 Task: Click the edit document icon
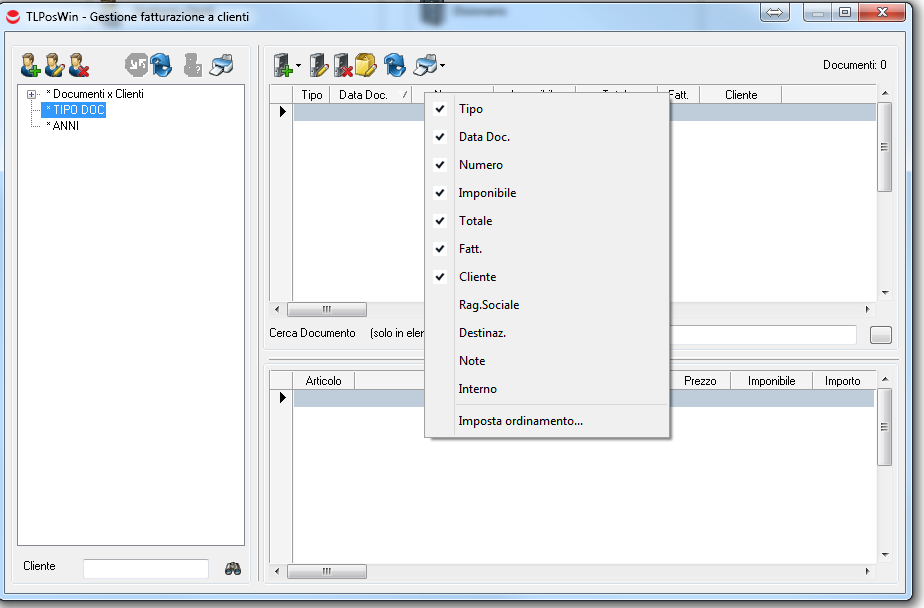point(319,66)
